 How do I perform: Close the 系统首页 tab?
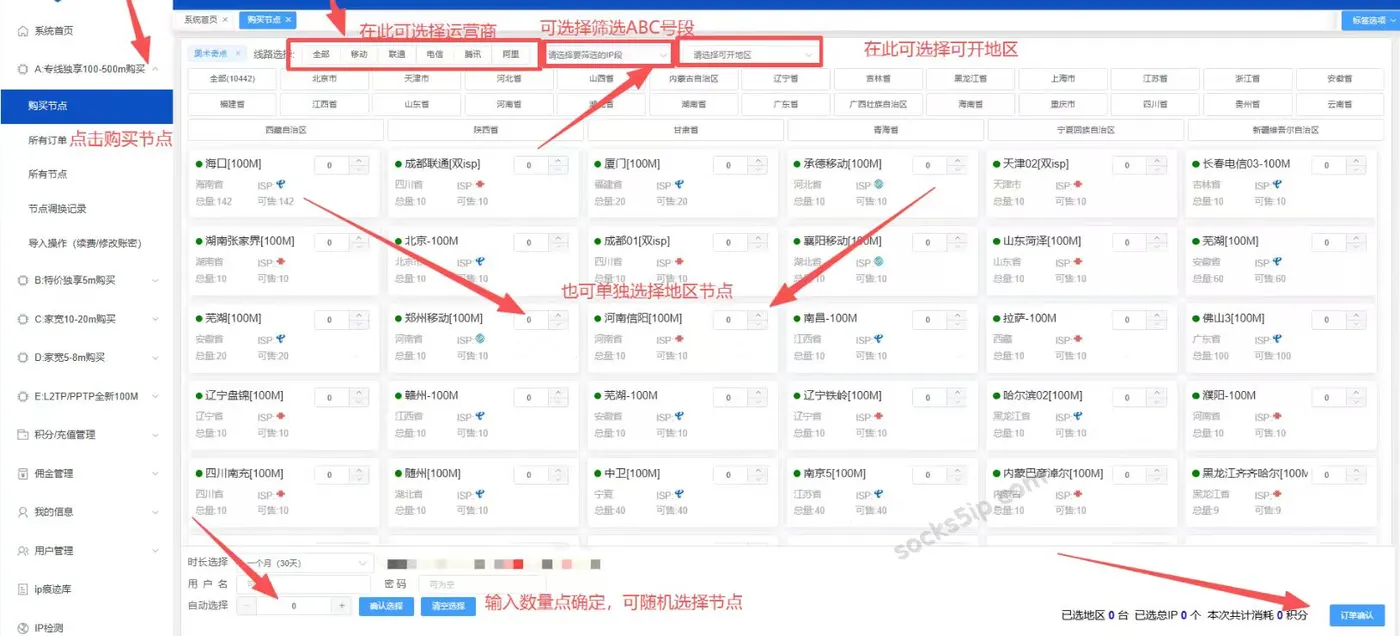225,20
